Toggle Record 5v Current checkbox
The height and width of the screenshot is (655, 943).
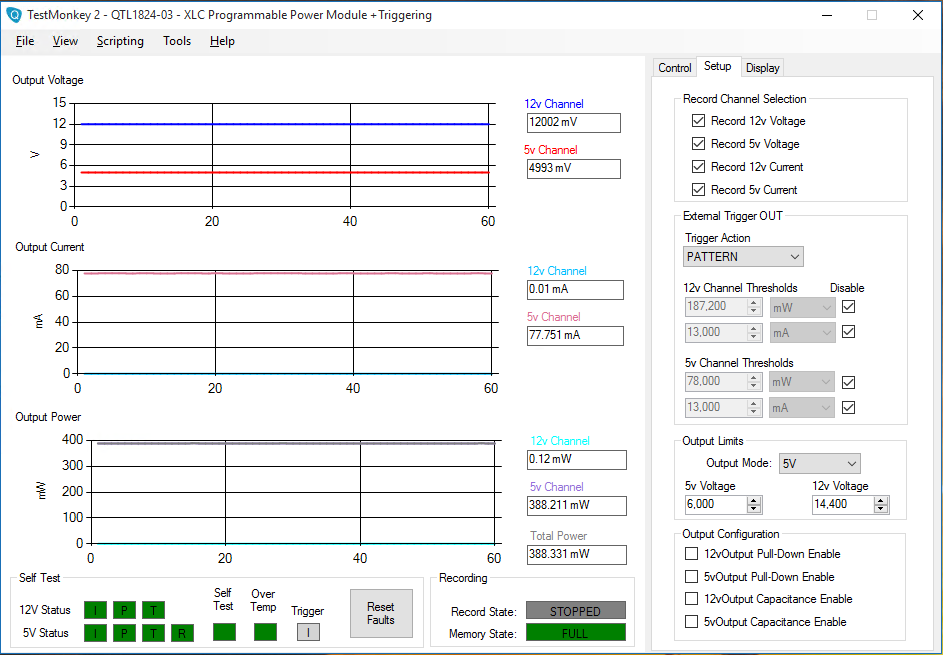698,190
